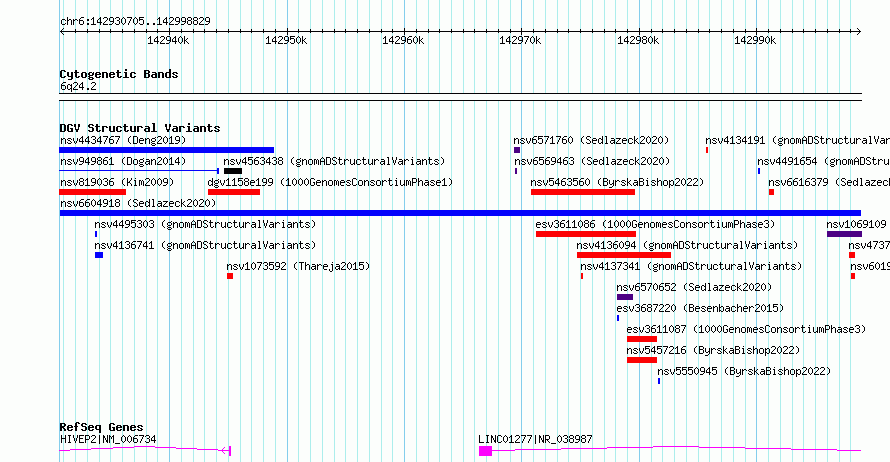Open nsv4136094 (gnomADStructuralVariants) label

point(687,245)
